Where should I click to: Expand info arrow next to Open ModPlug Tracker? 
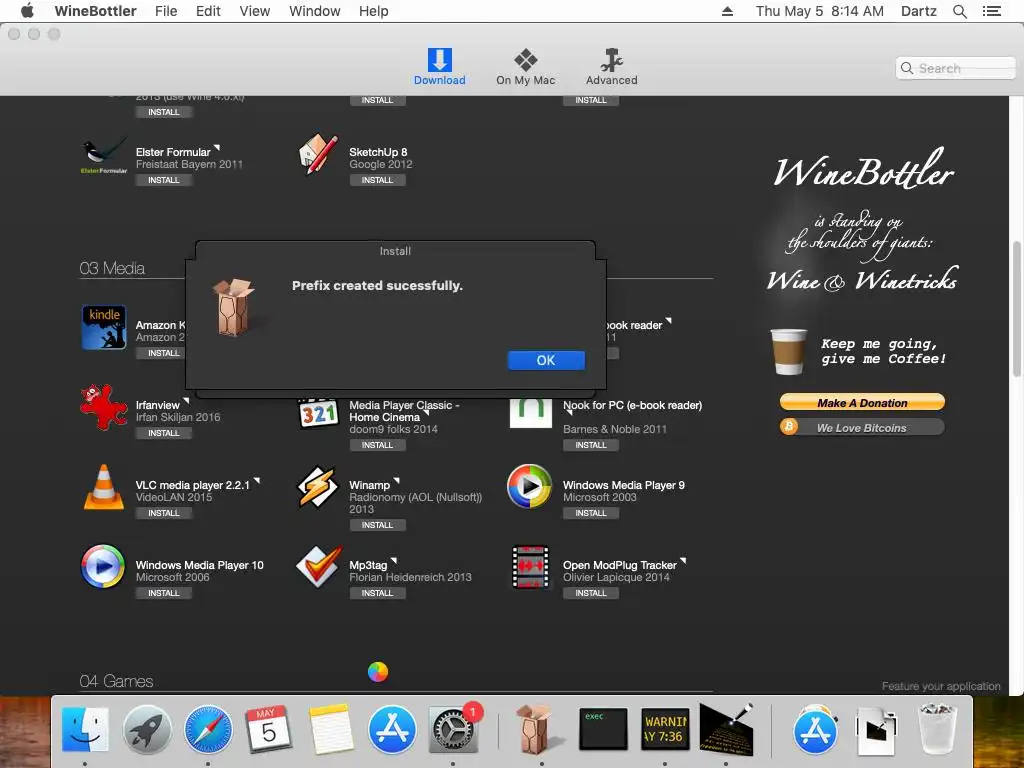point(683,561)
